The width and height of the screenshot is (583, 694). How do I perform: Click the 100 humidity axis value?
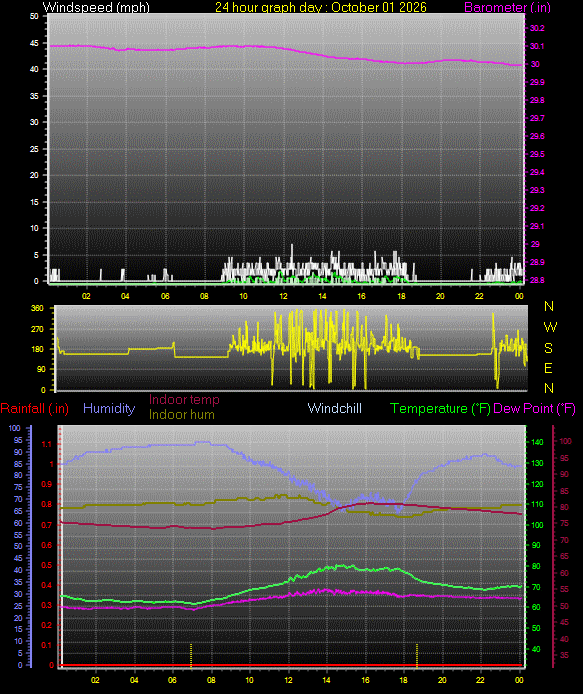(15, 428)
